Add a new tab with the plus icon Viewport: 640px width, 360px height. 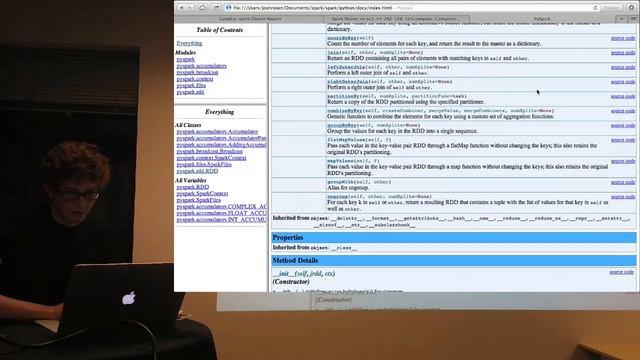click(622, 19)
